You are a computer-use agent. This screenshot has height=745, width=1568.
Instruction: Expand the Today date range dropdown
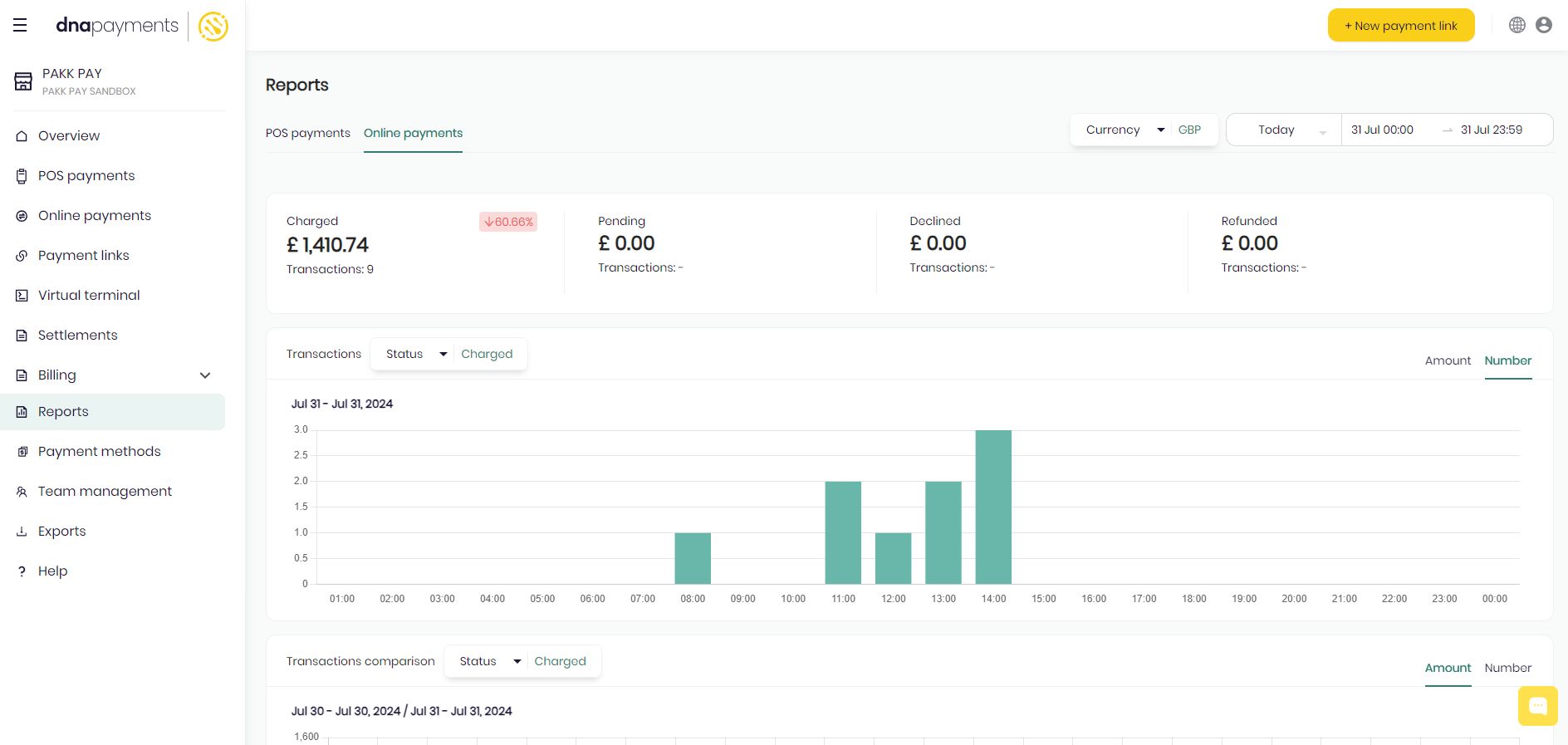click(1283, 130)
